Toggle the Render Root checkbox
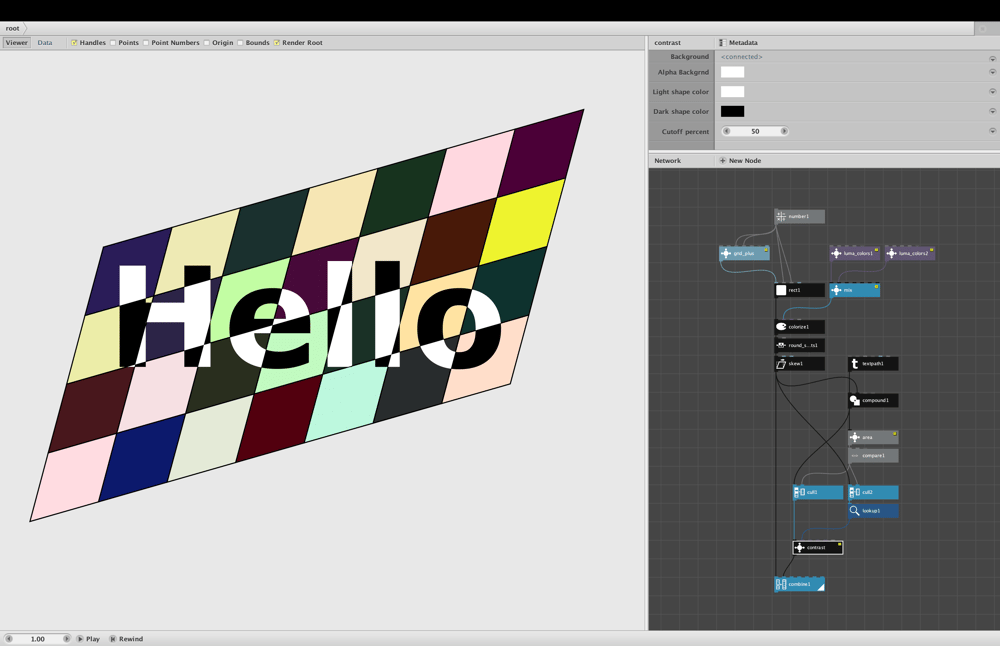The height and width of the screenshot is (646, 1000). 277,43
